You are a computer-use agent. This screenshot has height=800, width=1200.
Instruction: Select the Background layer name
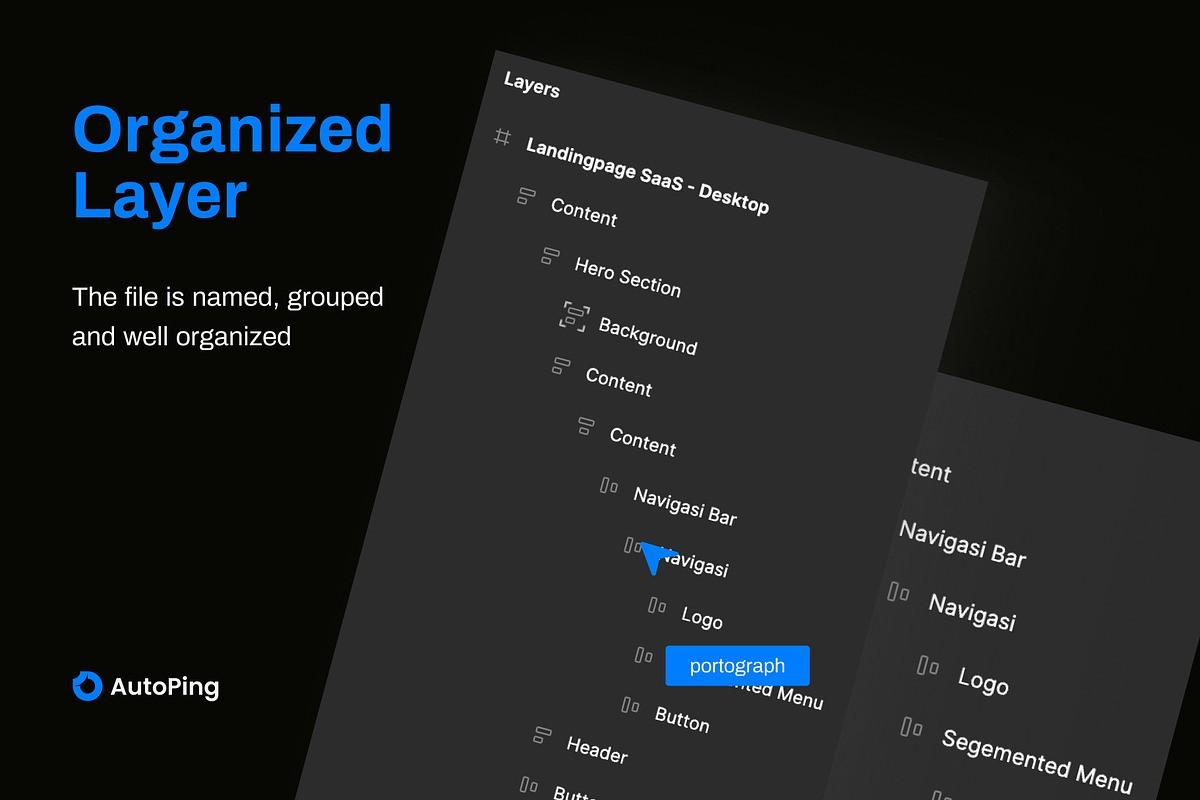[648, 336]
